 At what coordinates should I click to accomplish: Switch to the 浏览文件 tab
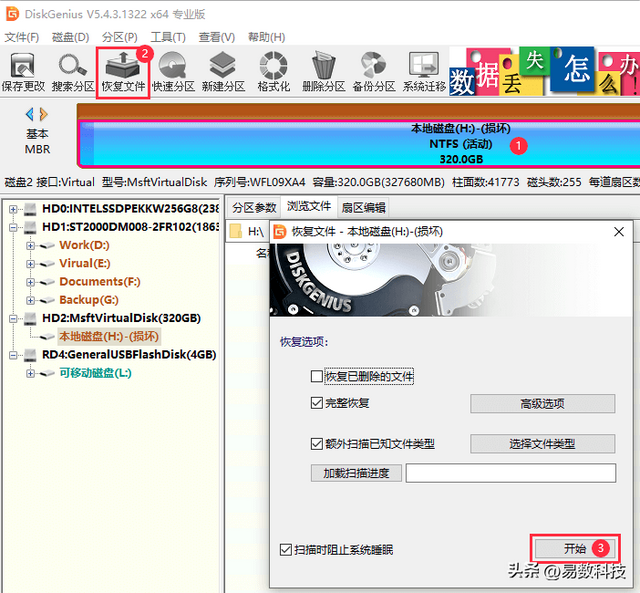click(x=309, y=207)
